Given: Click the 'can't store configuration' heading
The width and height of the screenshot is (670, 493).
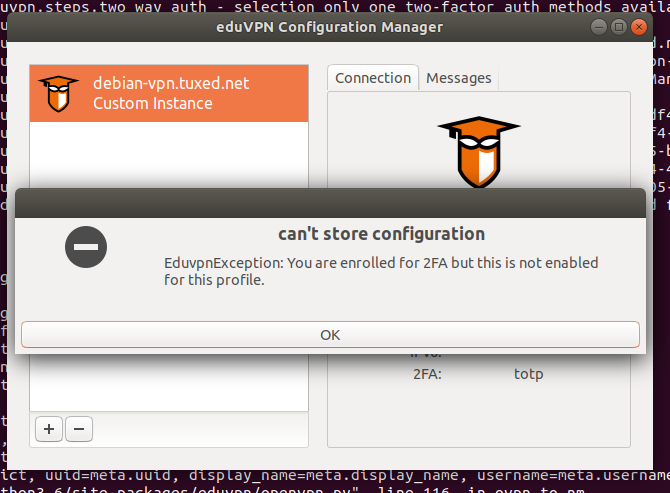Looking at the screenshot, I should (x=382, y=234).
